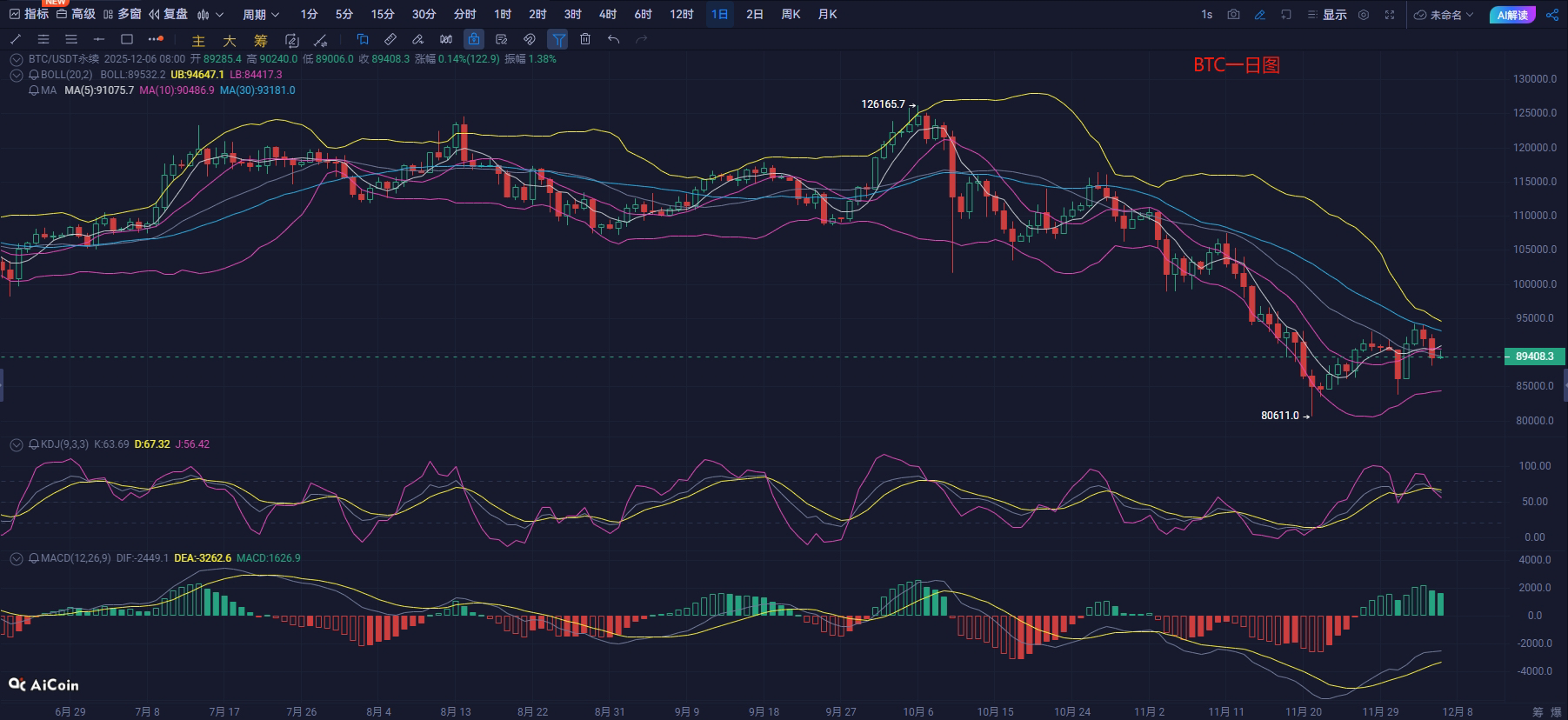This screenshot has height=720, width=1568.
Task: Click the camera screenshot icon
Action: (1233, 15)
